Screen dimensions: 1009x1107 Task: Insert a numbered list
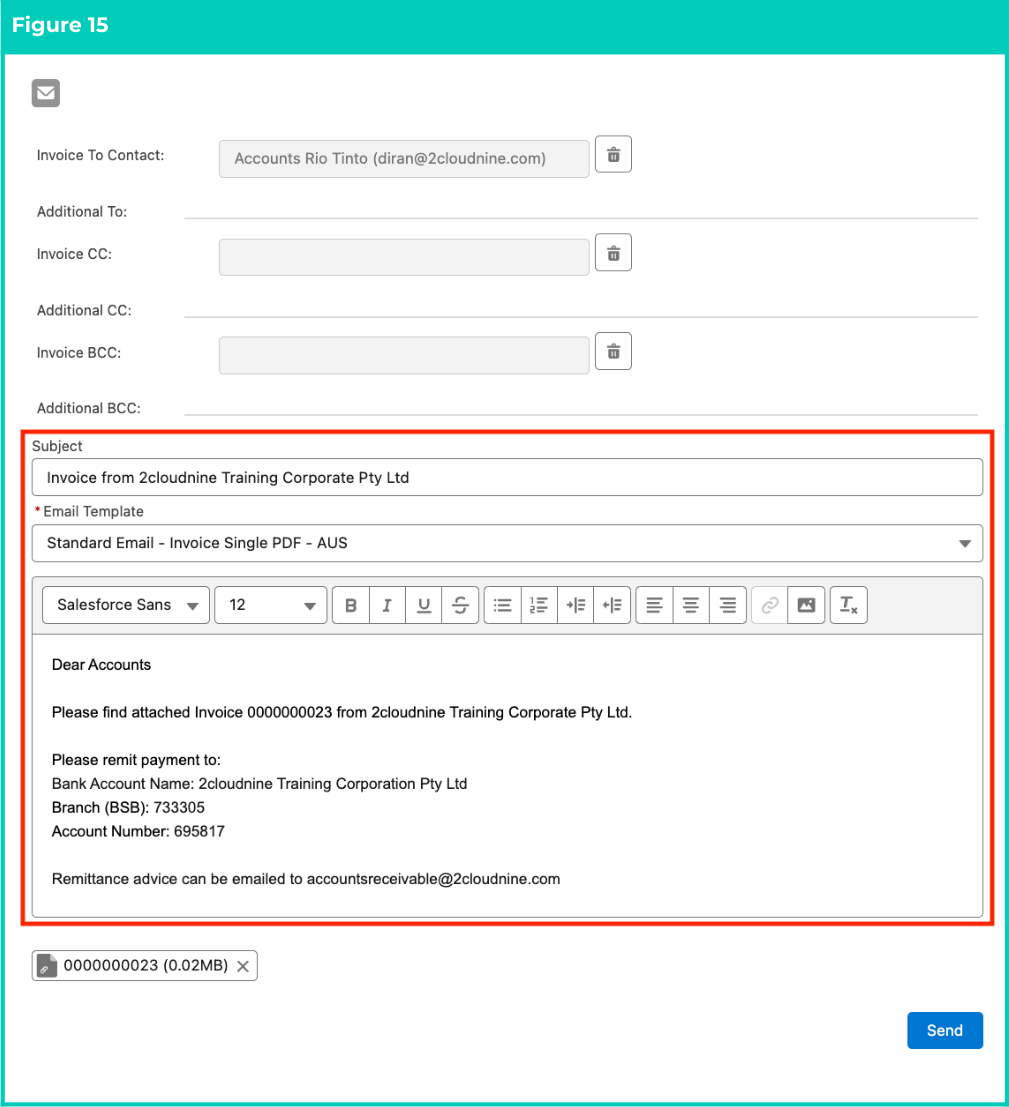(539, 605)
